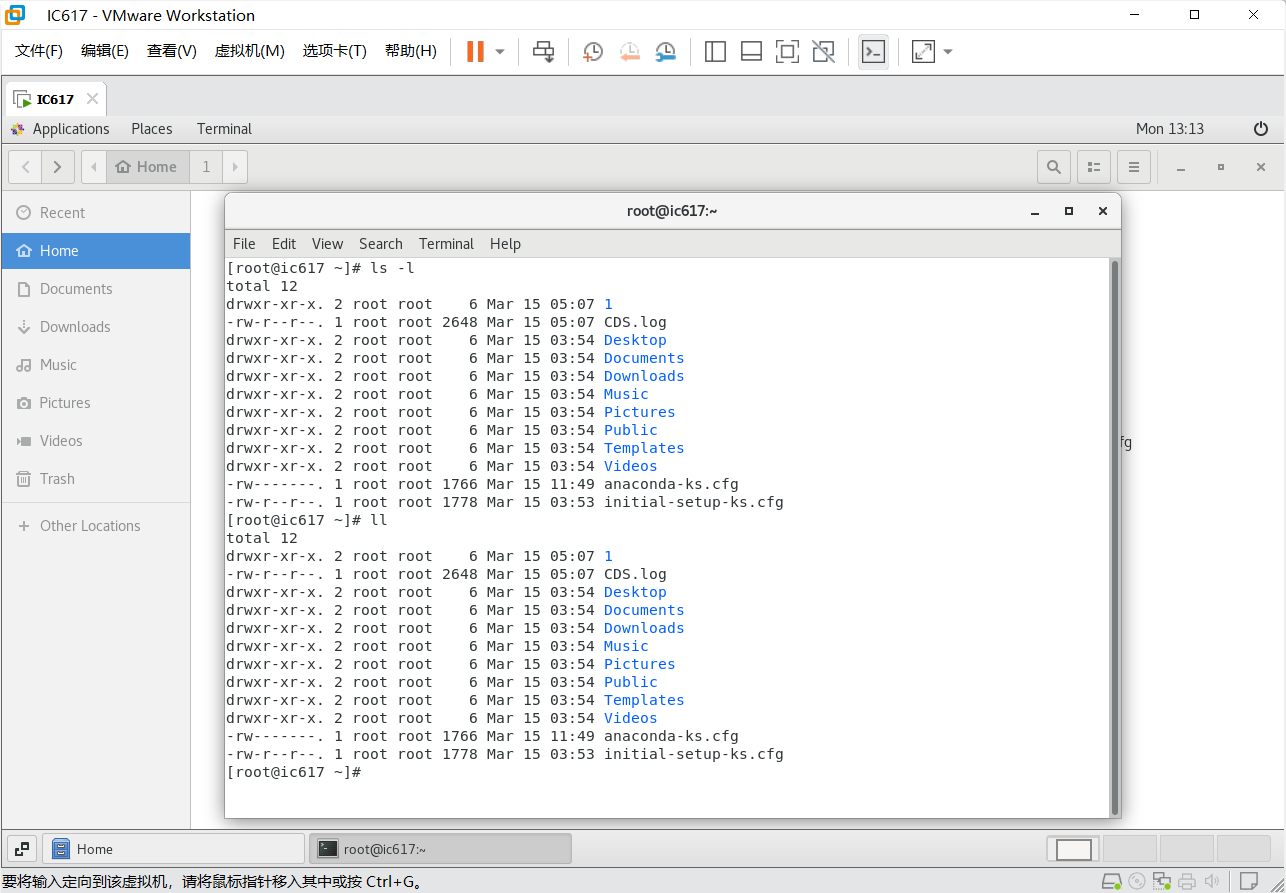Select the first workspace in switcher

tap(1074, 849)
